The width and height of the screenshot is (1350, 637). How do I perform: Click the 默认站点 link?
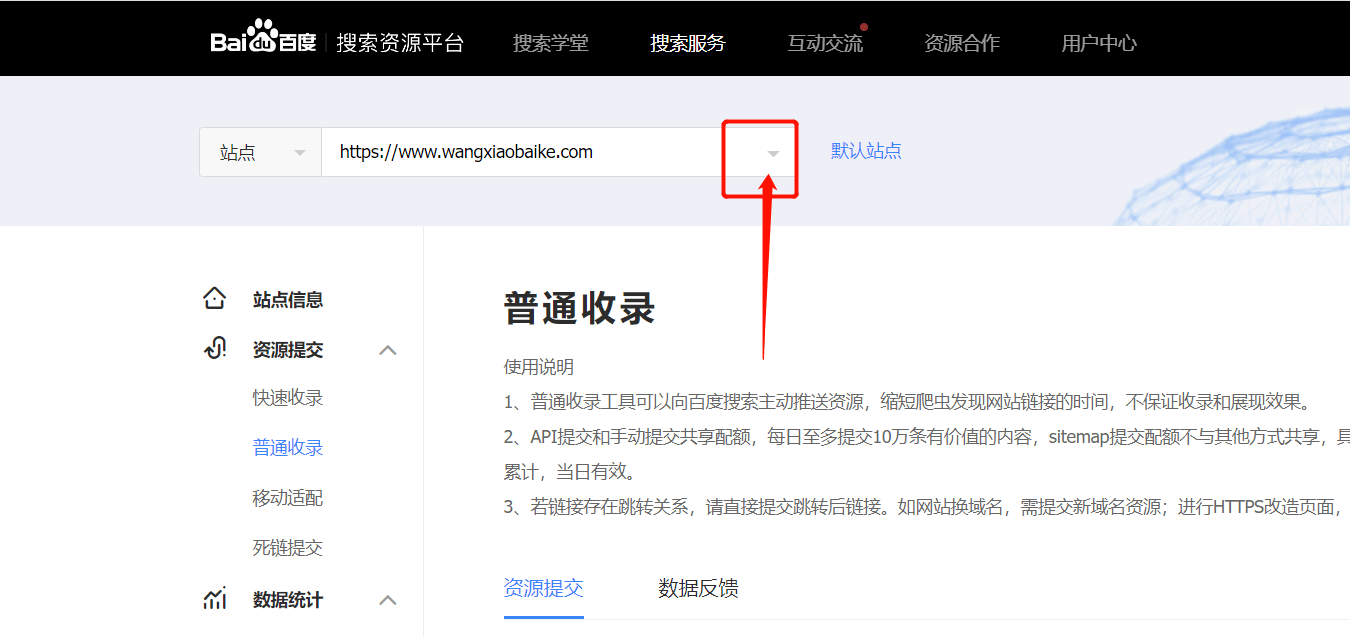(866, 151)
